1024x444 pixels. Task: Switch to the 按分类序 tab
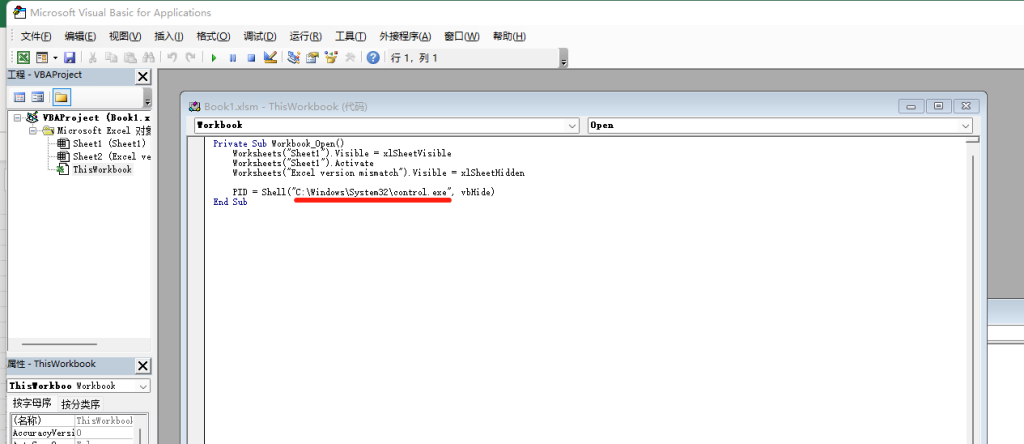point(81,404)
